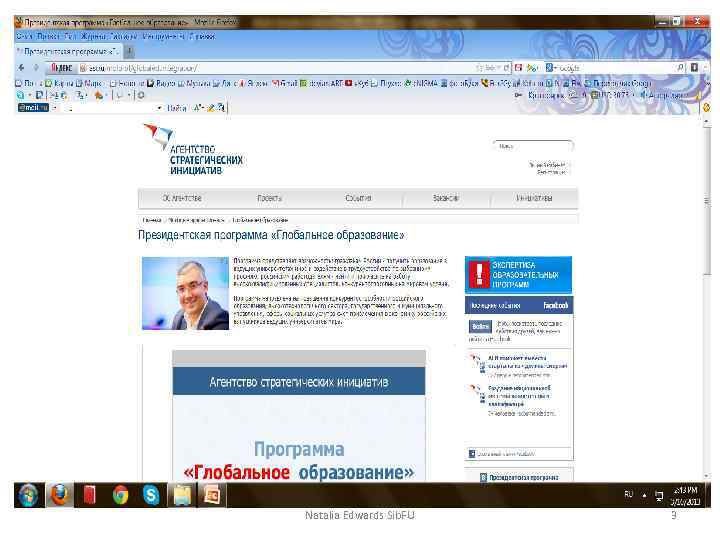The image size is (720, 540).
Task: Open the mail.ru toolbar search dropdown arrow
Action: (159, 108)
